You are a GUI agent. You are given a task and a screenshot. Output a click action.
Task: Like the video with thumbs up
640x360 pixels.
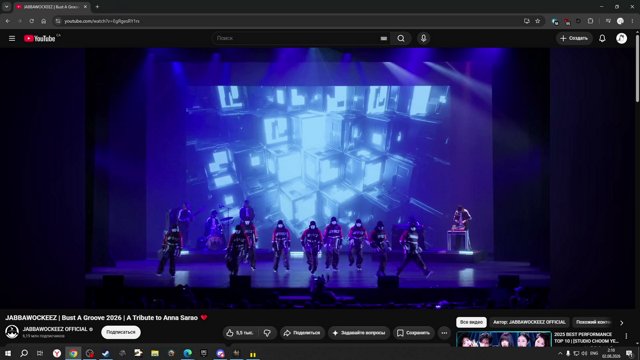(x=240, y=333)
